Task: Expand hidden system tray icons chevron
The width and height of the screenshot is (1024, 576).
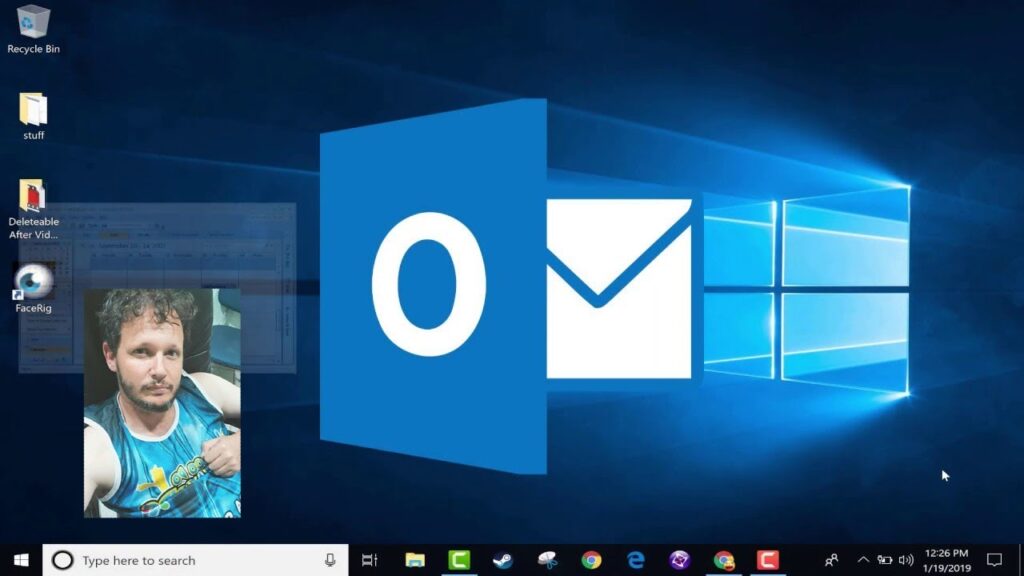Action: 863,560
